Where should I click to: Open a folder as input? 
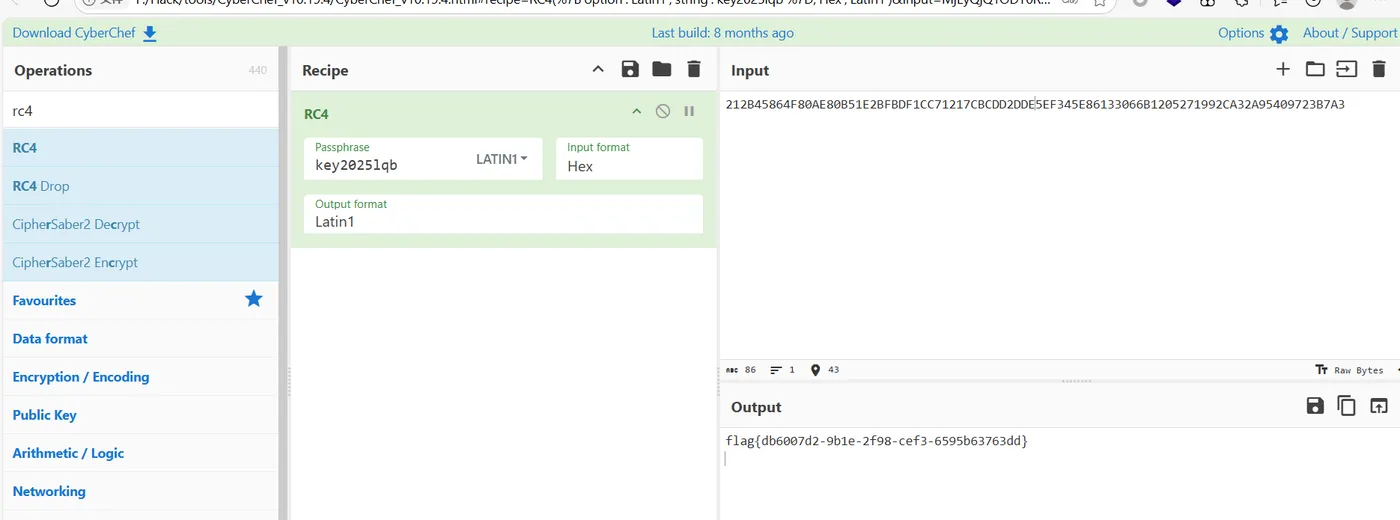(1315, 69)
